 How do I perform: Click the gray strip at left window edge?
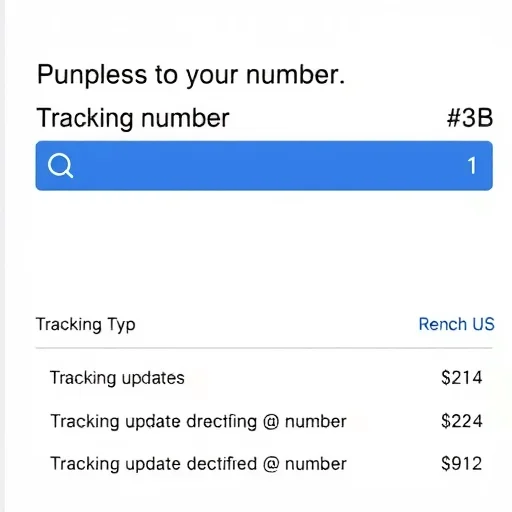click(x=2, y=256)
